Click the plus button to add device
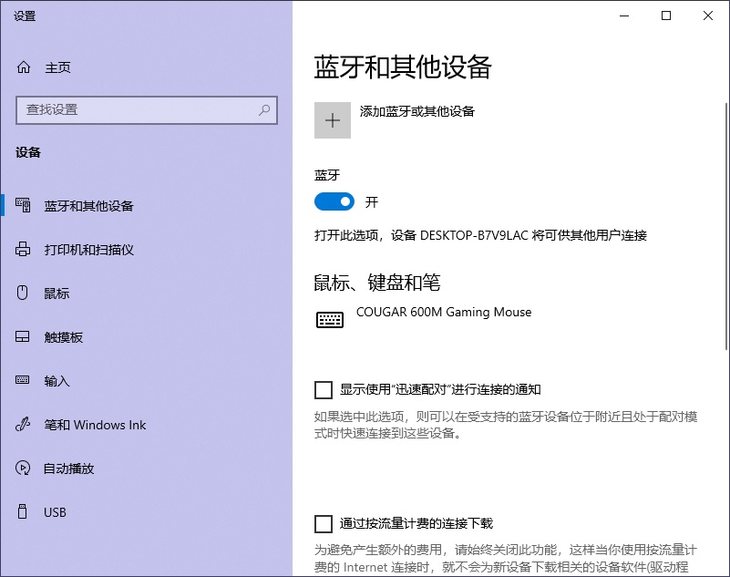 pyautogui.click(x=332, y=120)
